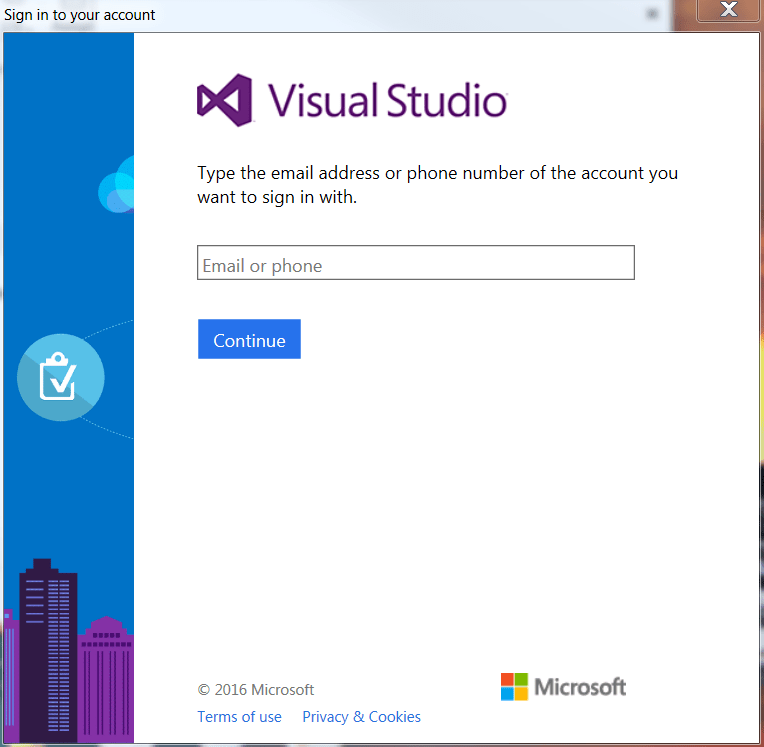Viewport: 764px width, 747px height.
Task: Open the Terms of use link
Action: (x=239, y=716)
